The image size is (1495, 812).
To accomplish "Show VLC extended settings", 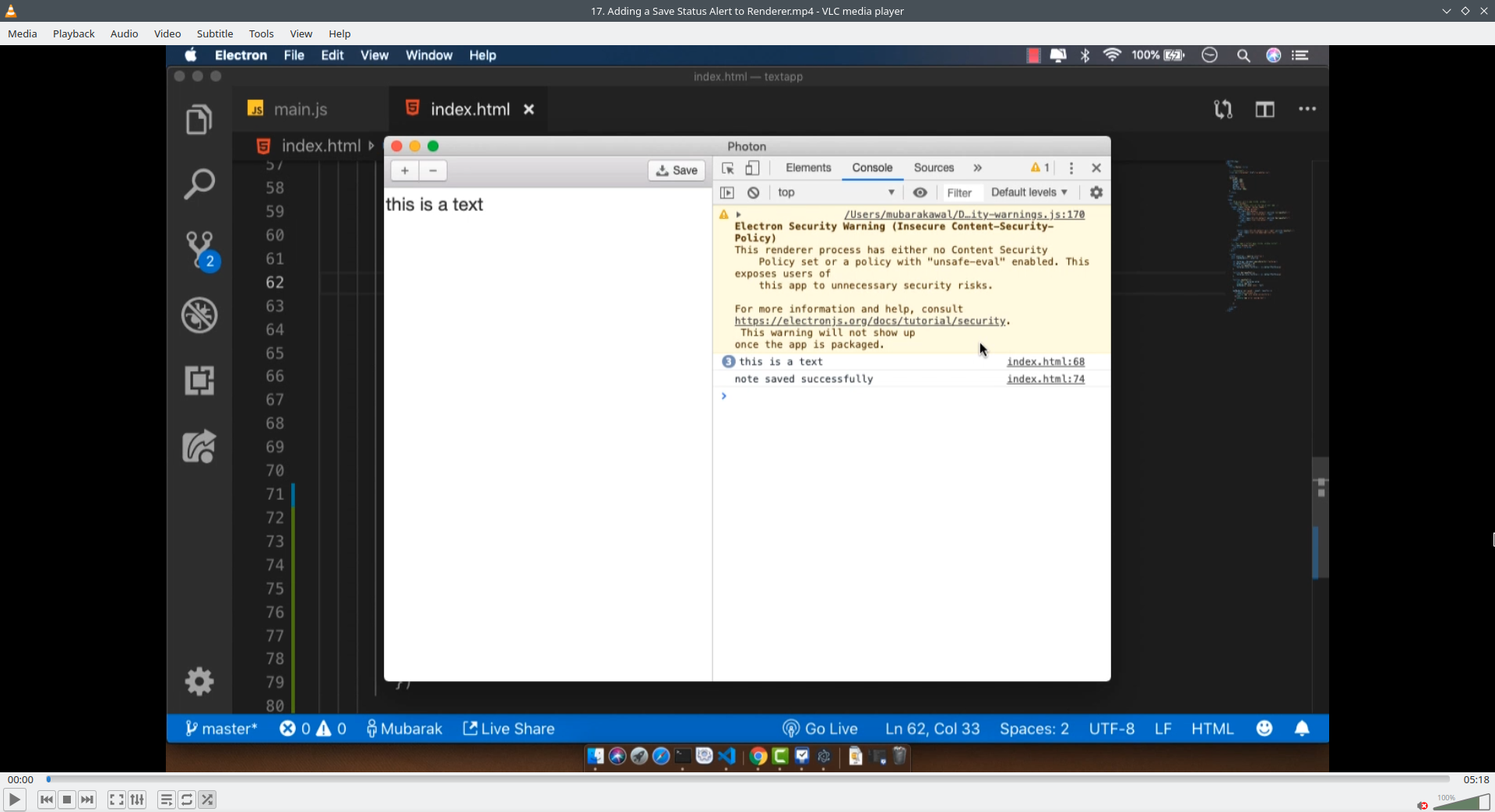I will pyautogui.click(x=137, y=800).
